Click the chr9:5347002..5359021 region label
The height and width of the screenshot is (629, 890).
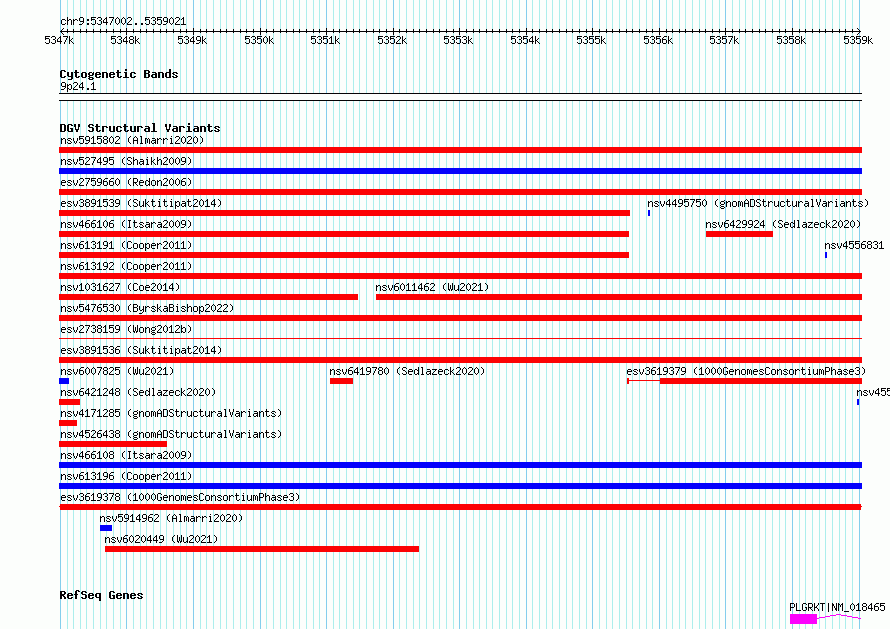(x=123, y=22)
